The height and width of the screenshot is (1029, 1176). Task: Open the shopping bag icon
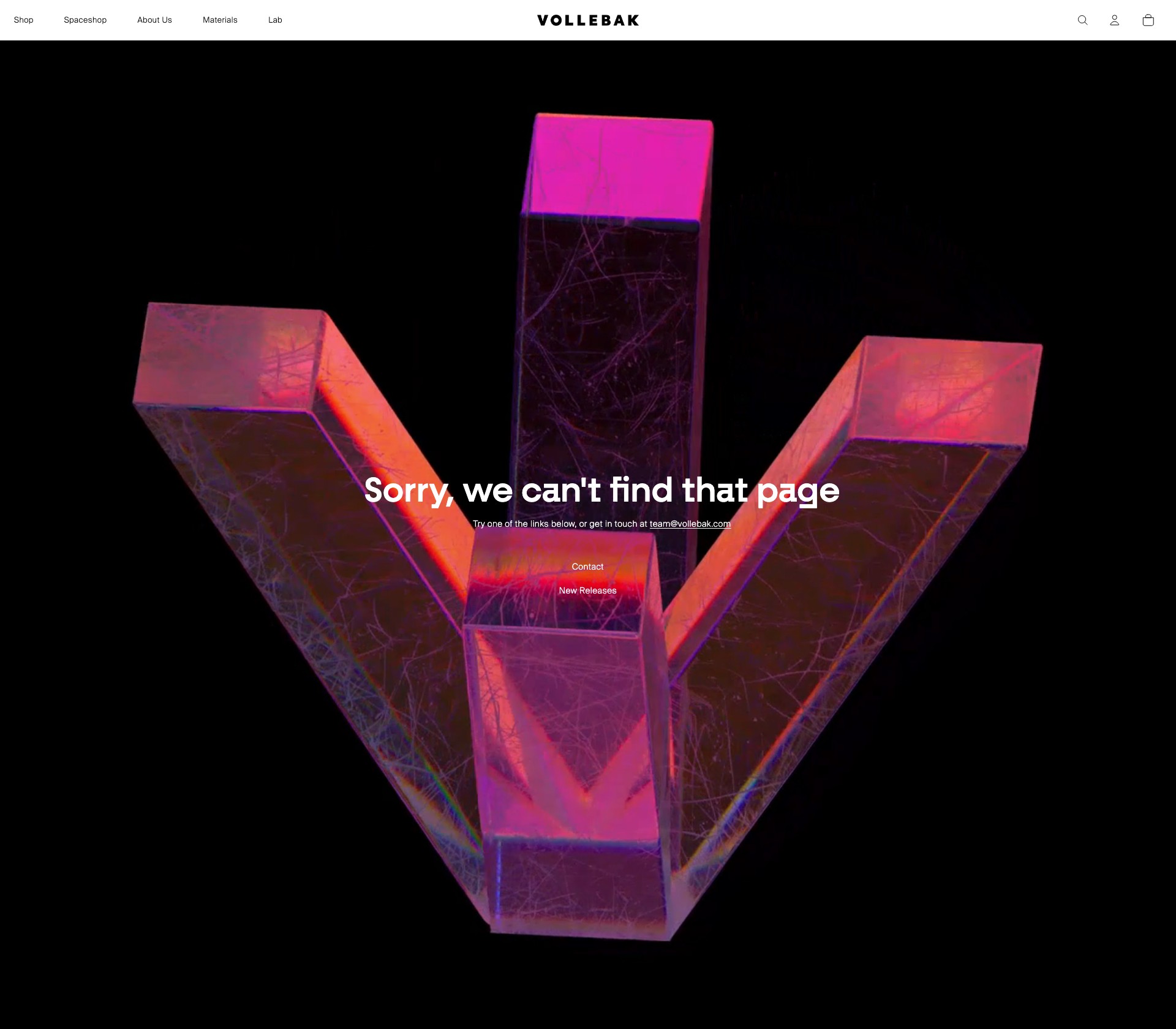[1148, 20]
